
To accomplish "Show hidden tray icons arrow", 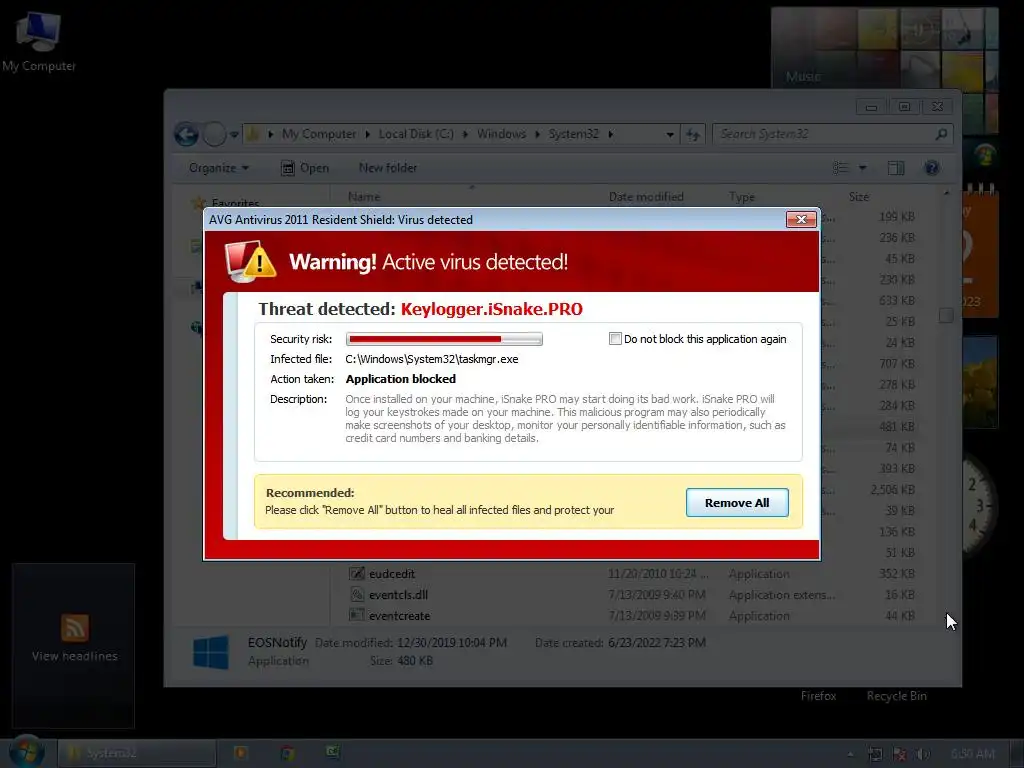I will (x=850, y=754).
